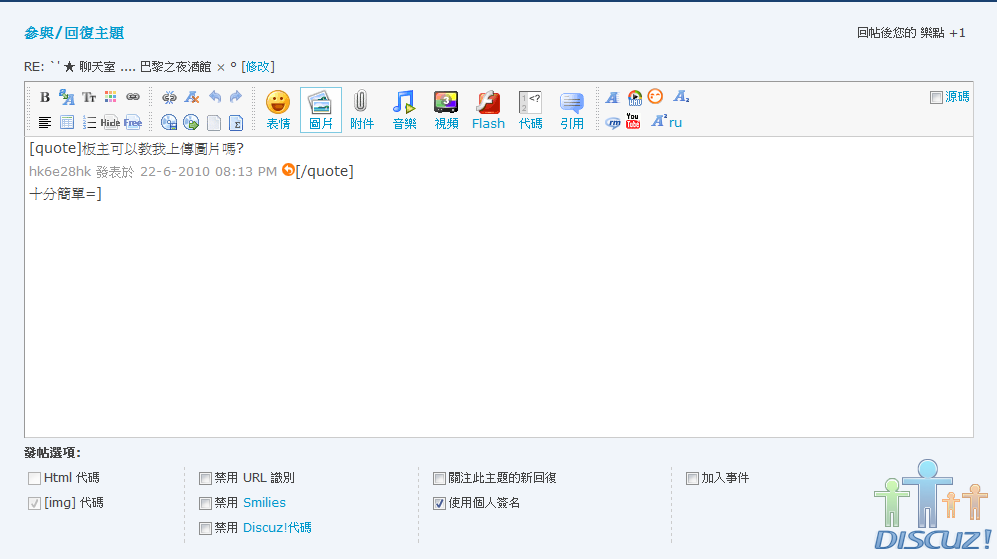
Task: Click the quoted text 板主可以教我上傳圖片嗎?
Action: 163,149
